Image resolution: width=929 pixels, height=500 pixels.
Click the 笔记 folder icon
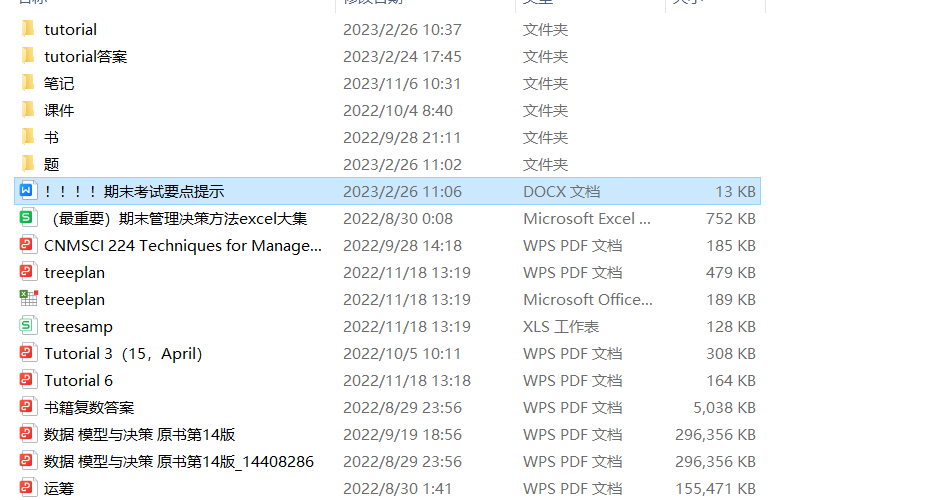(28, 82)
